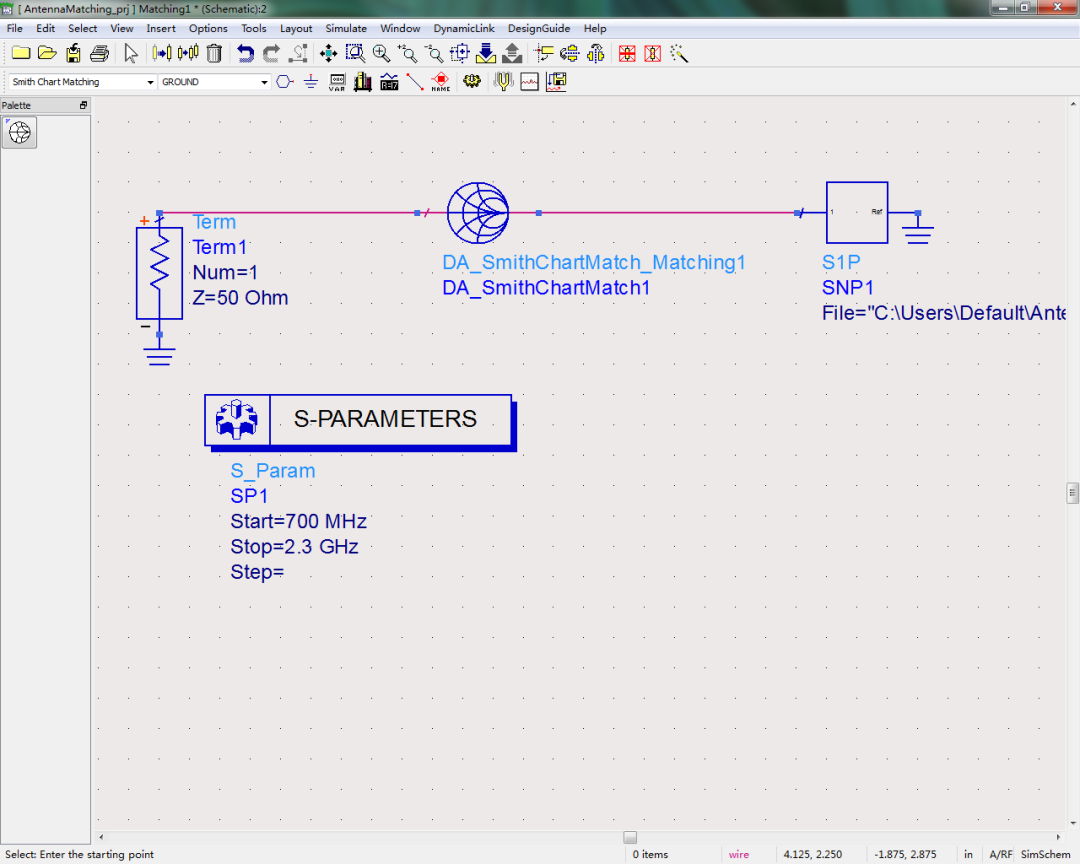Open the Simulate menu
Viewport: 1080px width, 864px height.
coord(346,28)
